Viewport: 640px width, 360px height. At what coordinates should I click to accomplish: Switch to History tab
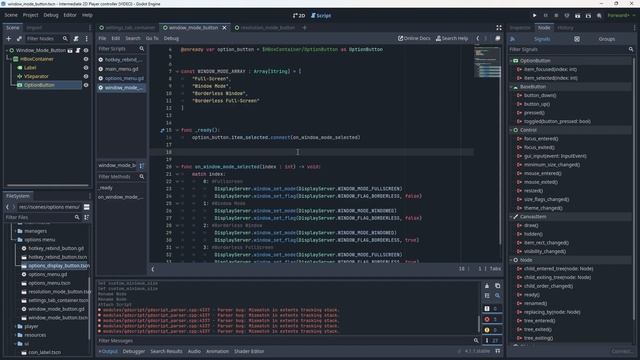[x=565, y=28]
